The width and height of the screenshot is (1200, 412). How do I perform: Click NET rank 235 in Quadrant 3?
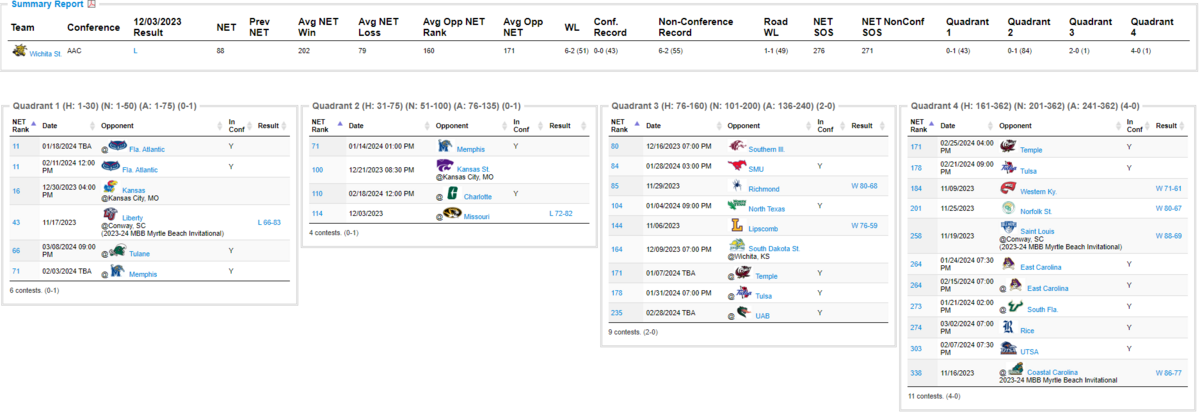pos(615,314)
